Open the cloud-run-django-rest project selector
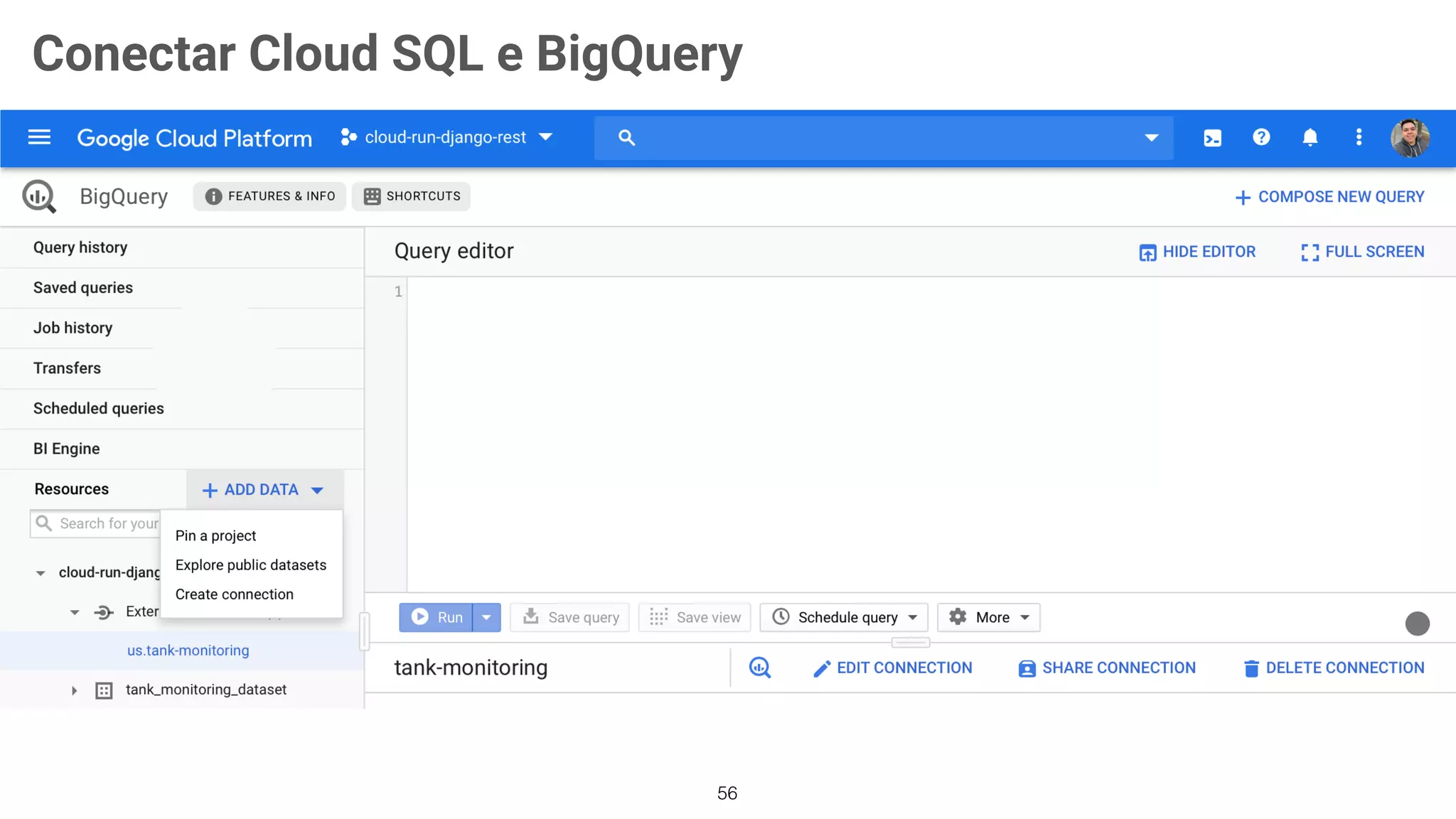Image resolution: width=1456 pixels, height=819 pixels. (x=446, y=137)
